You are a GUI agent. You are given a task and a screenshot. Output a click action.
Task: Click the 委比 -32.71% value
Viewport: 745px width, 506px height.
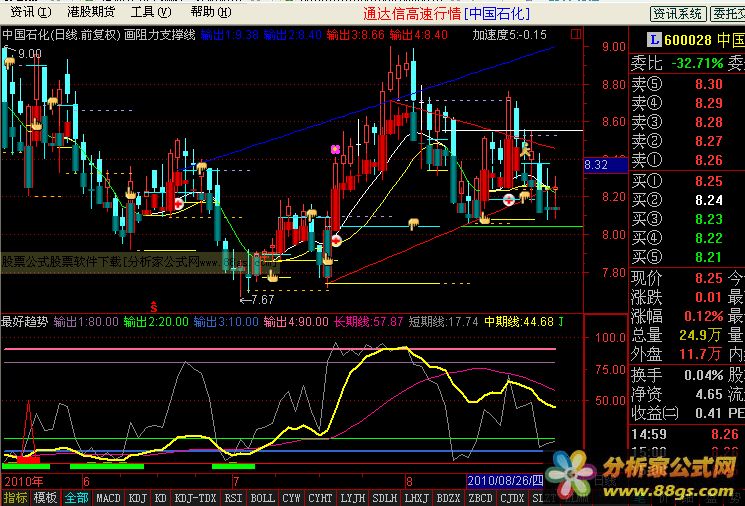pyautogui.click(x=697, y=63)
